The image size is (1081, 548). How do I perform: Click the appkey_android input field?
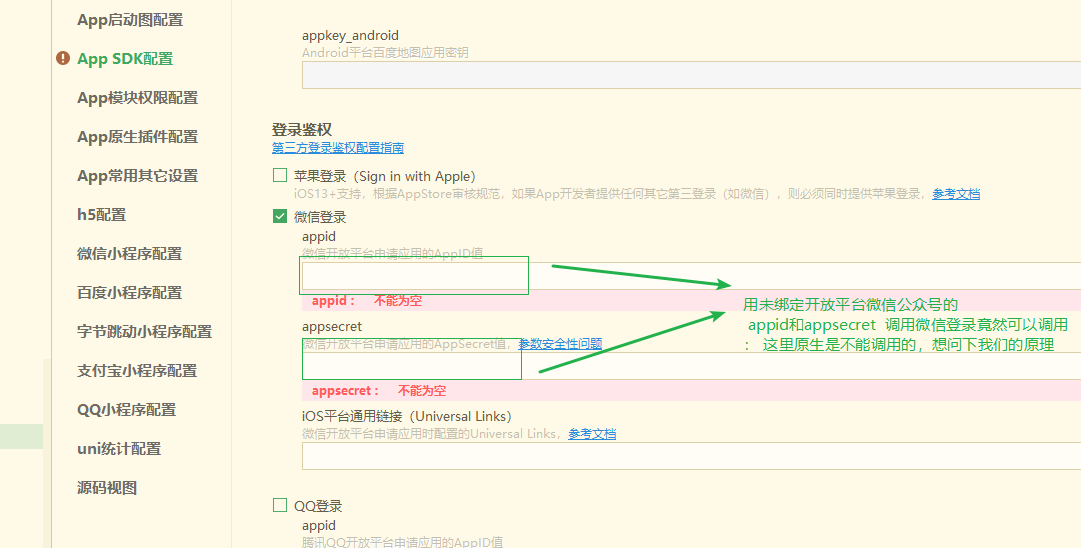pos(690,76)
